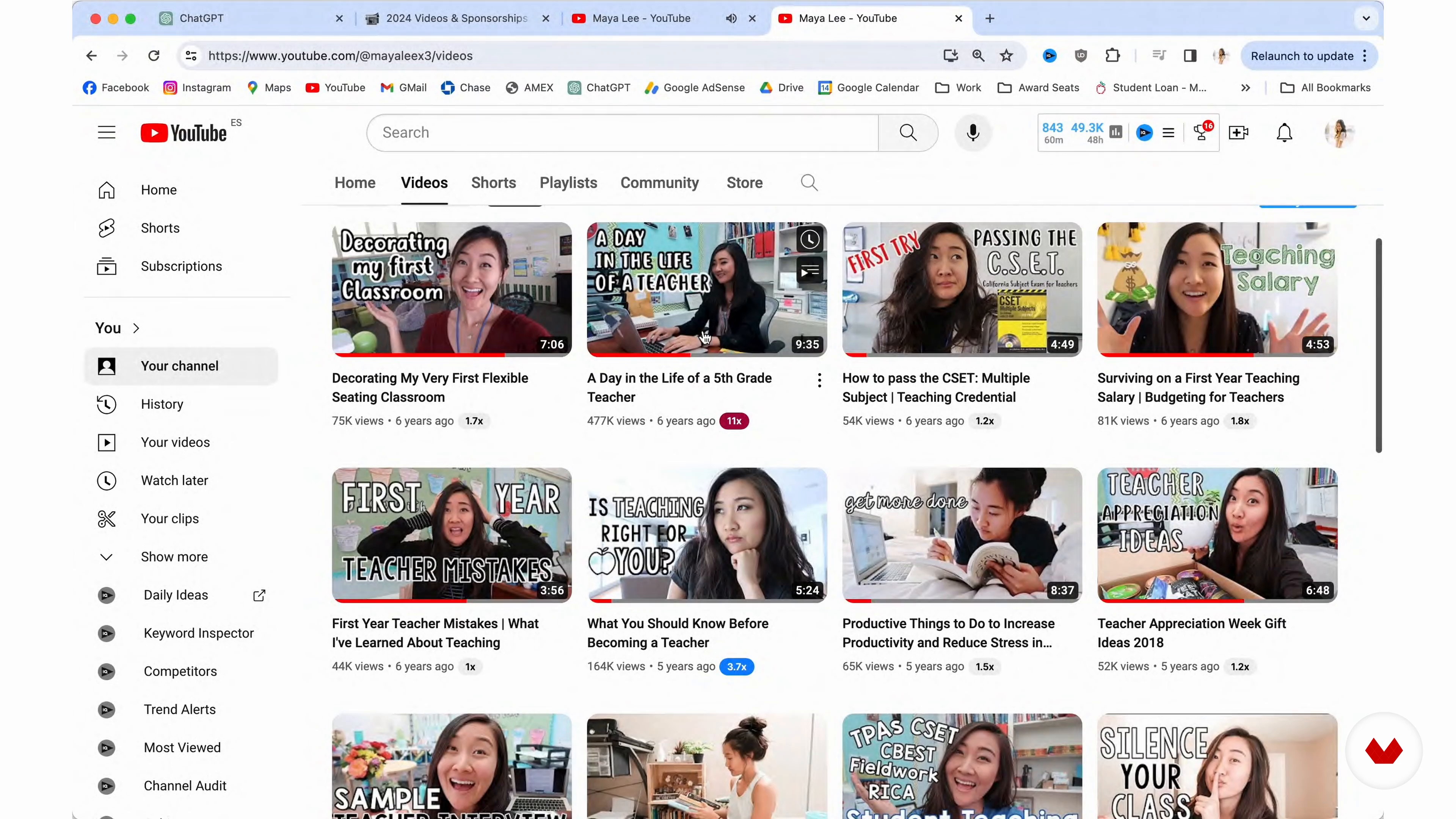This screenshot has width=1456, height=819.
Task: Open a new browser tab
Action: (989, 18)
